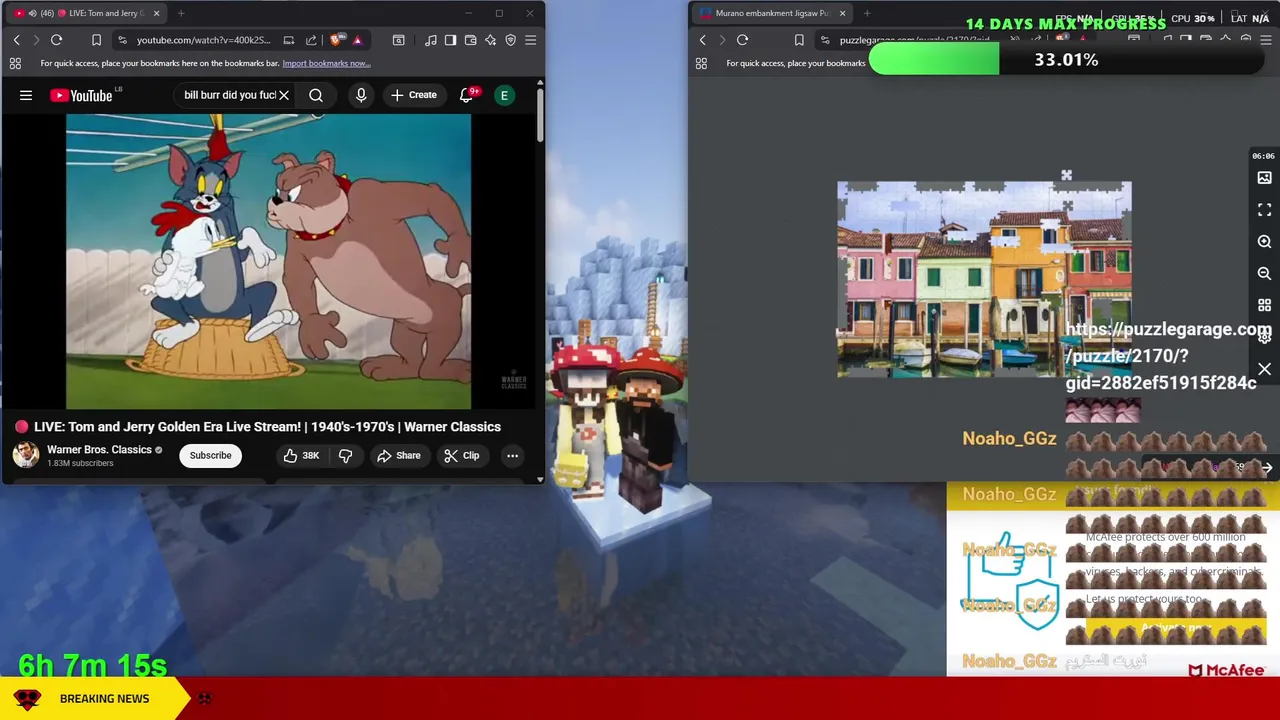Viewport: 1280px width, 720px height.
Task: Open the Warner Bros. Classics channel avatar
Action: 26,456
